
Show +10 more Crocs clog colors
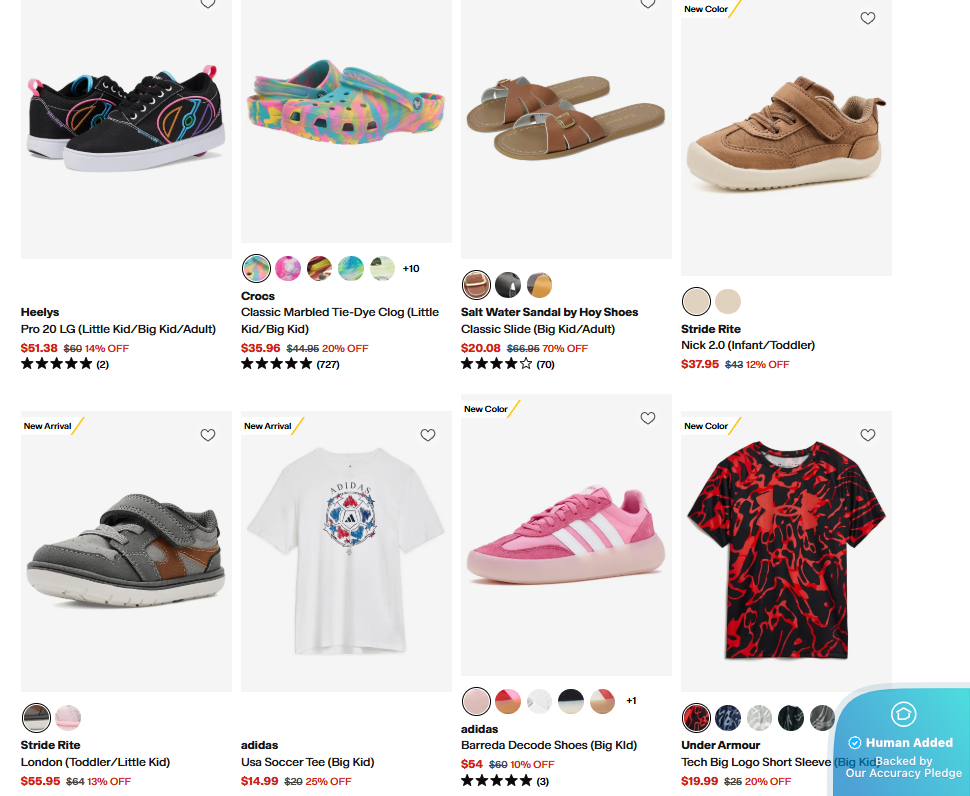click(x=411, y=268)
